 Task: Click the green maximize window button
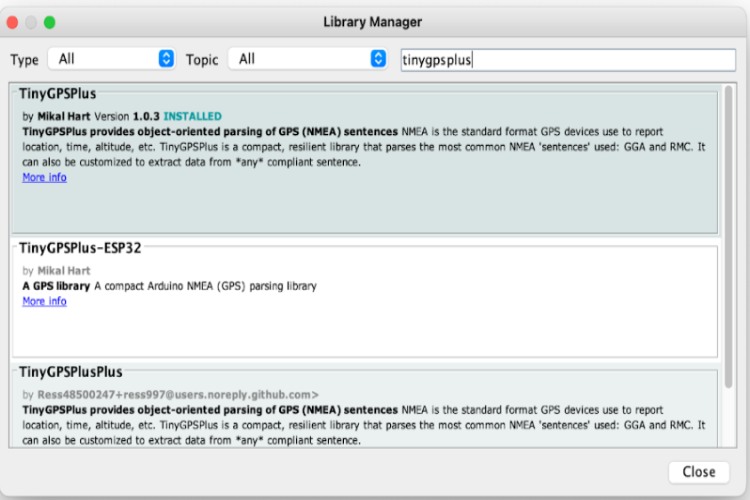50,22
